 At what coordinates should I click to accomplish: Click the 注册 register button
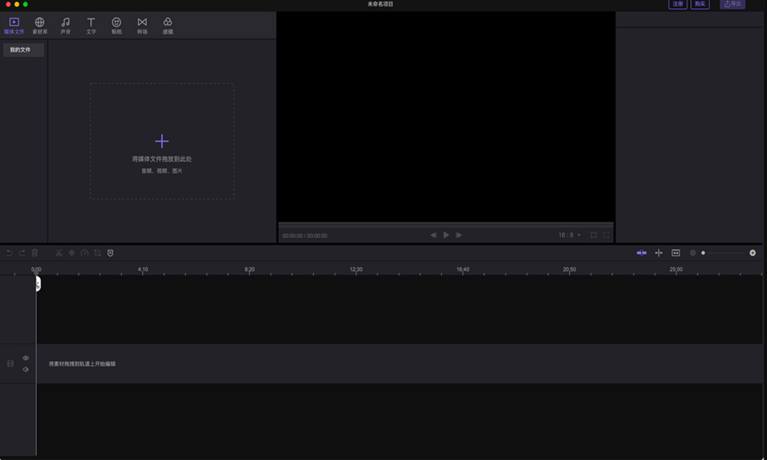point(678,5)
